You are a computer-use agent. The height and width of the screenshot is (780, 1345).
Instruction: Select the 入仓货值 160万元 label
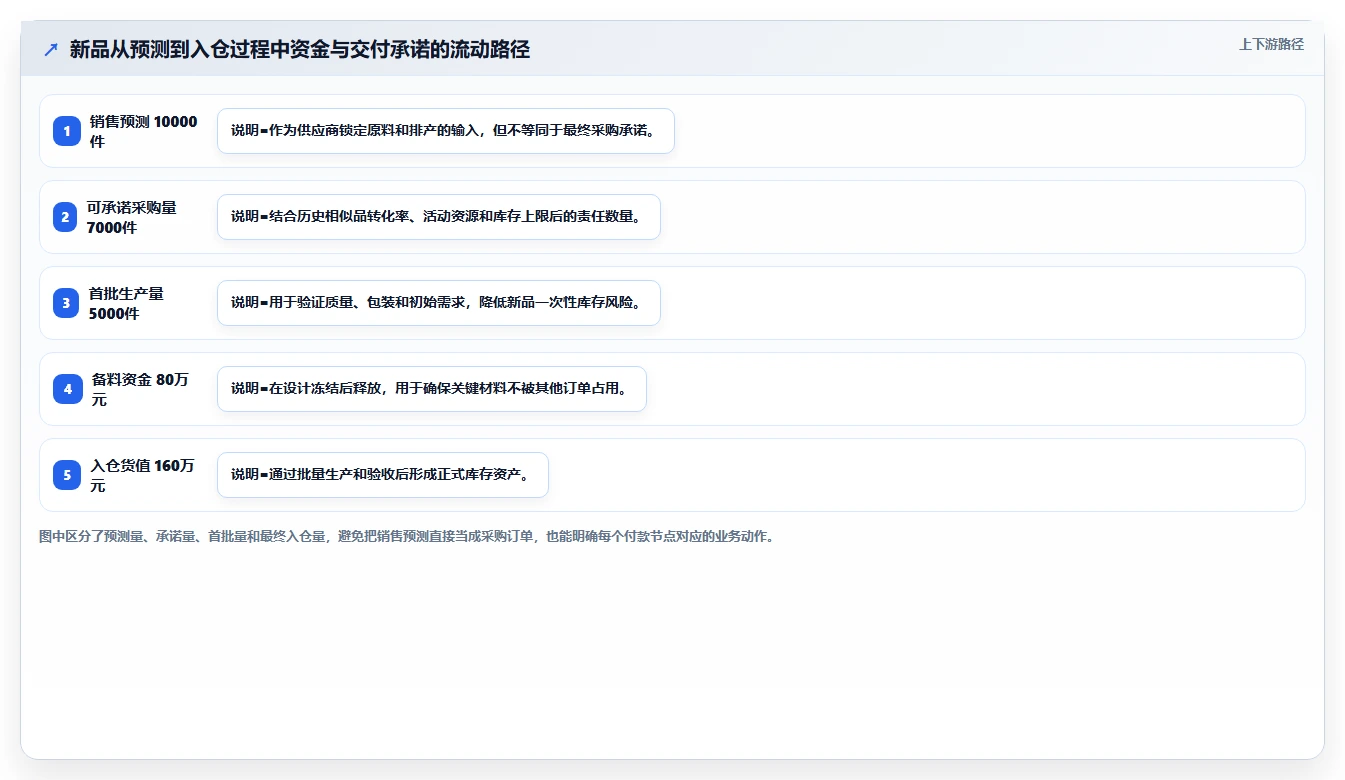142,475
